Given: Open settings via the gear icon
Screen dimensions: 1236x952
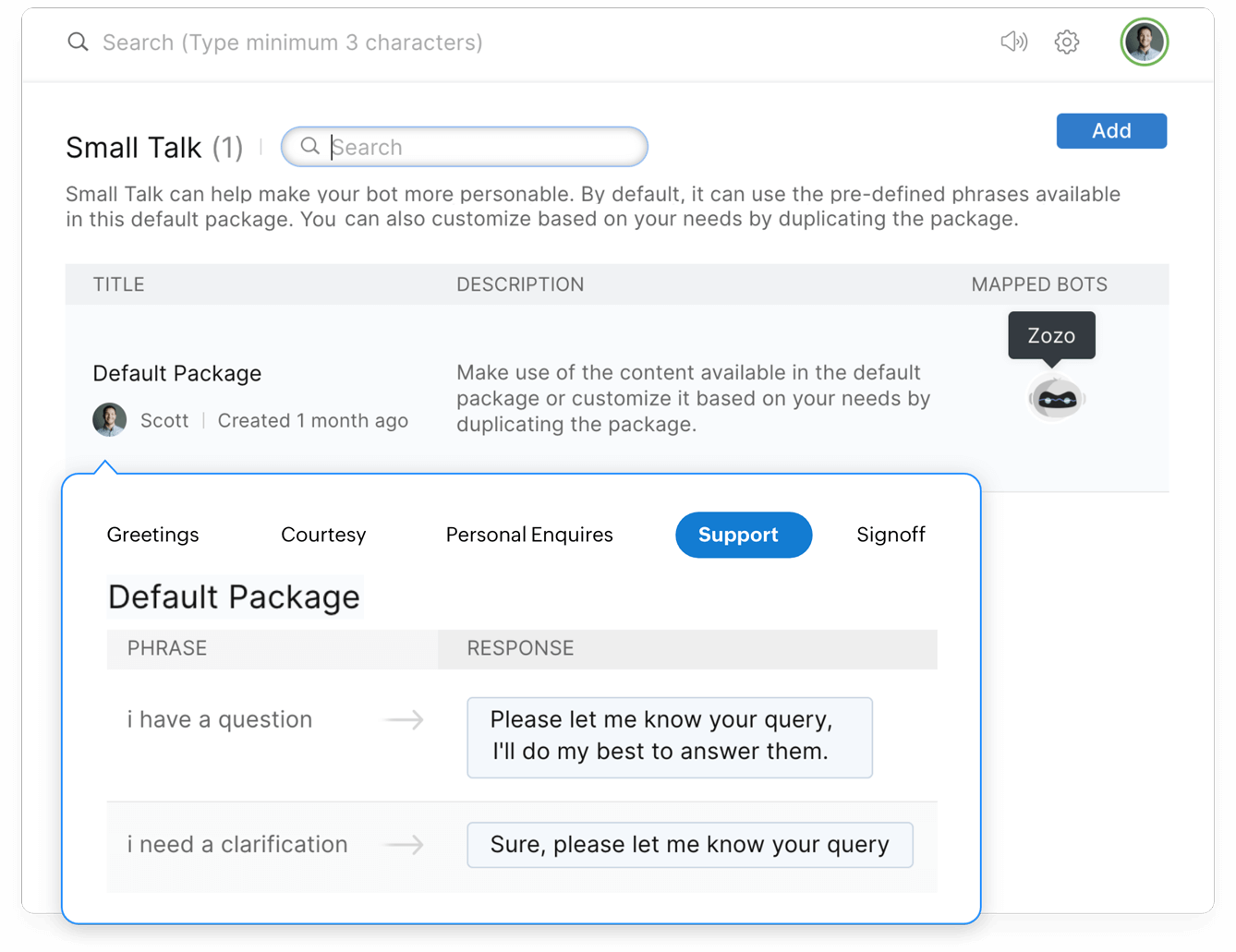Looking at the screenshot, I should point(1067,42).
